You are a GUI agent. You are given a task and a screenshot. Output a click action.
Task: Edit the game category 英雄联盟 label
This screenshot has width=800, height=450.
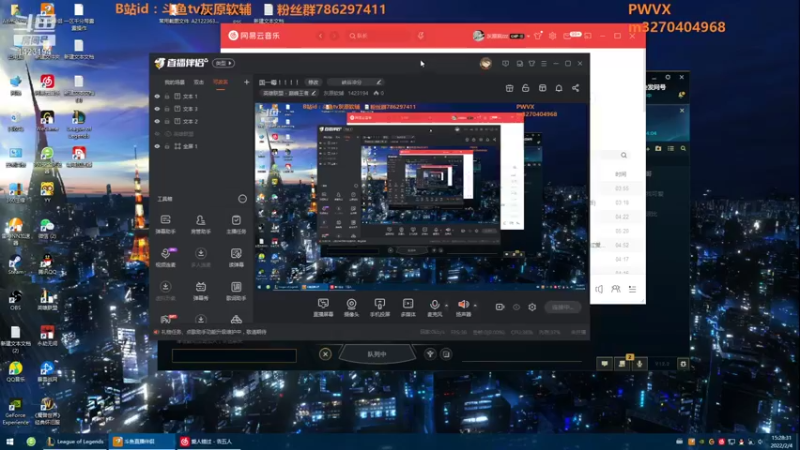tap(289, 93)
